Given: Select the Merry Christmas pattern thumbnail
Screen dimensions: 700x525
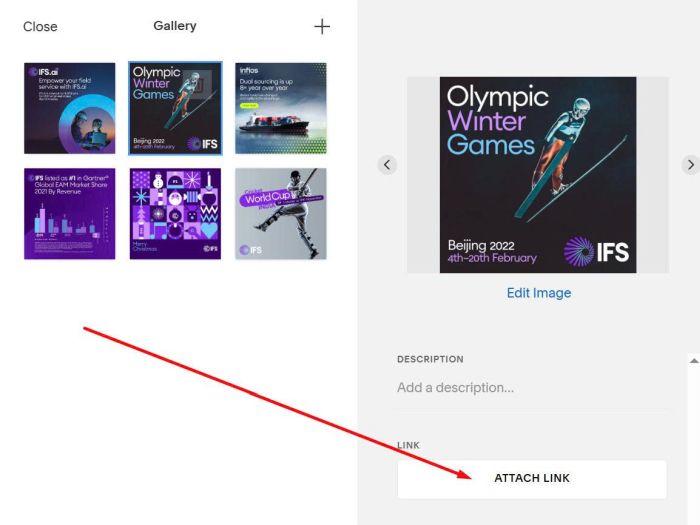Looking at the screenshot, I should 175,214.
